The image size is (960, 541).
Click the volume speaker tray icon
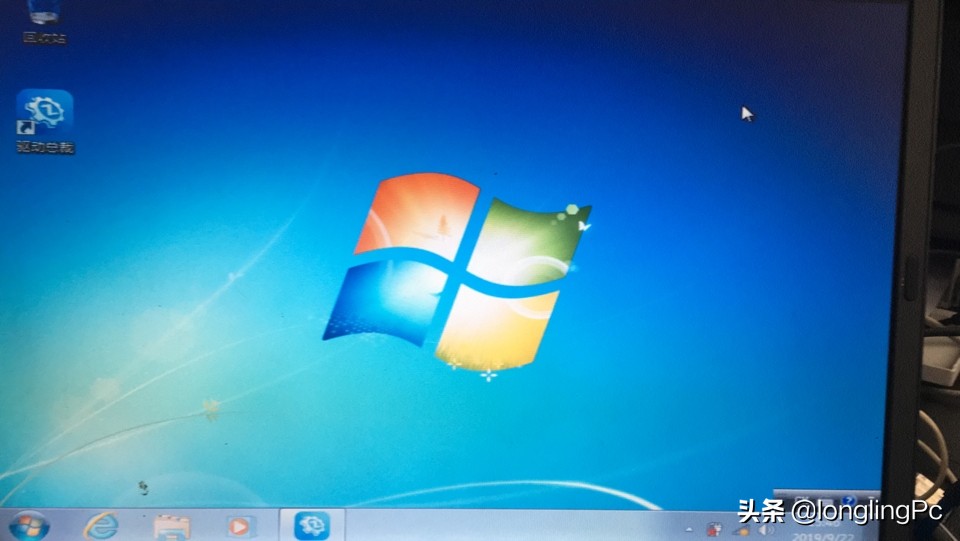click(x=766, y=530)
